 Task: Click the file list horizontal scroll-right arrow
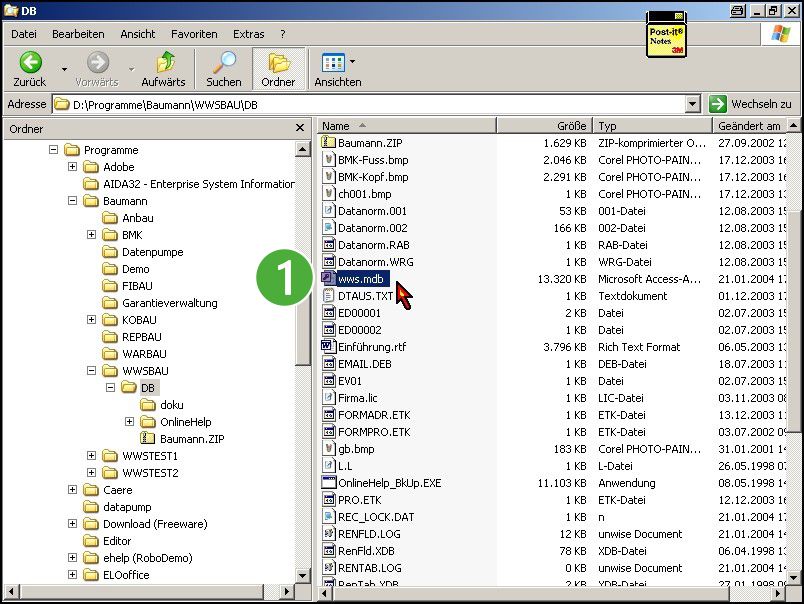pyautogui.click(x=778, y=594)
